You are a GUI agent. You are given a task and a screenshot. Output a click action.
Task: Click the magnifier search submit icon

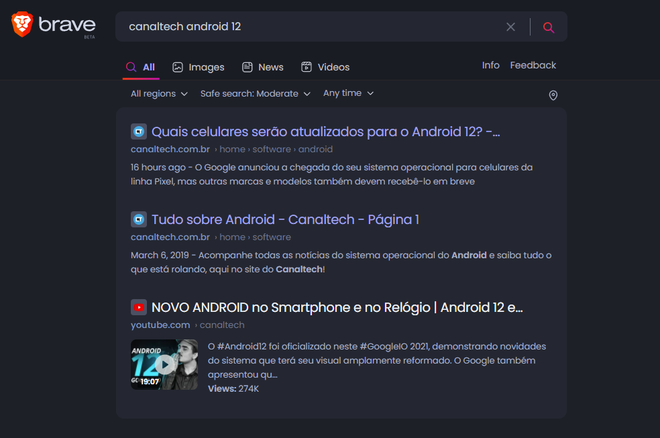tap(548, 27)
